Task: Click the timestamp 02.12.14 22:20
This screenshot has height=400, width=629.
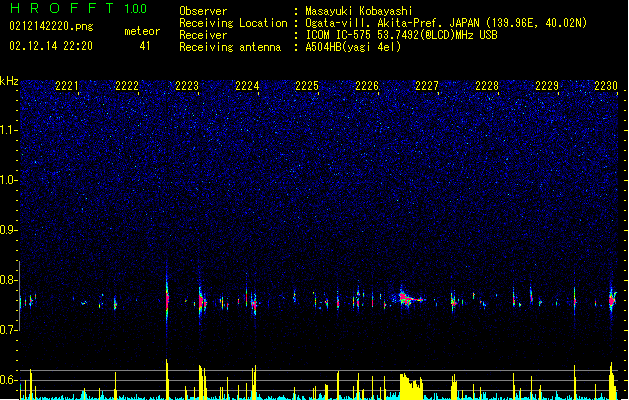Action: [x=51, y=46]
